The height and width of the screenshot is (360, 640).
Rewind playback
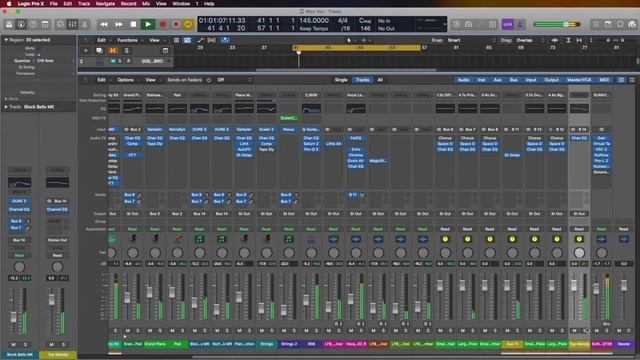pyautogui.click(x=104, y=24)
